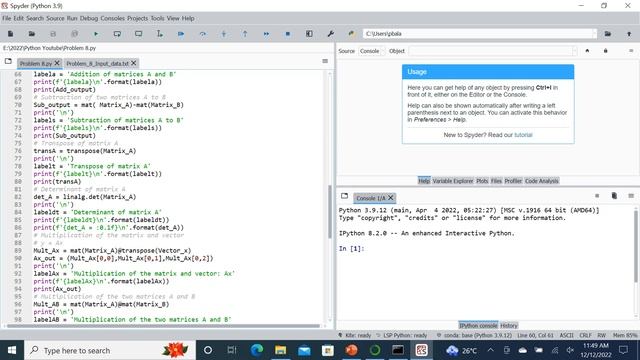Image resolution: width=640 pixels, height=360 pixels.
Task: Switch to the Plots pane
Action: 482,181
